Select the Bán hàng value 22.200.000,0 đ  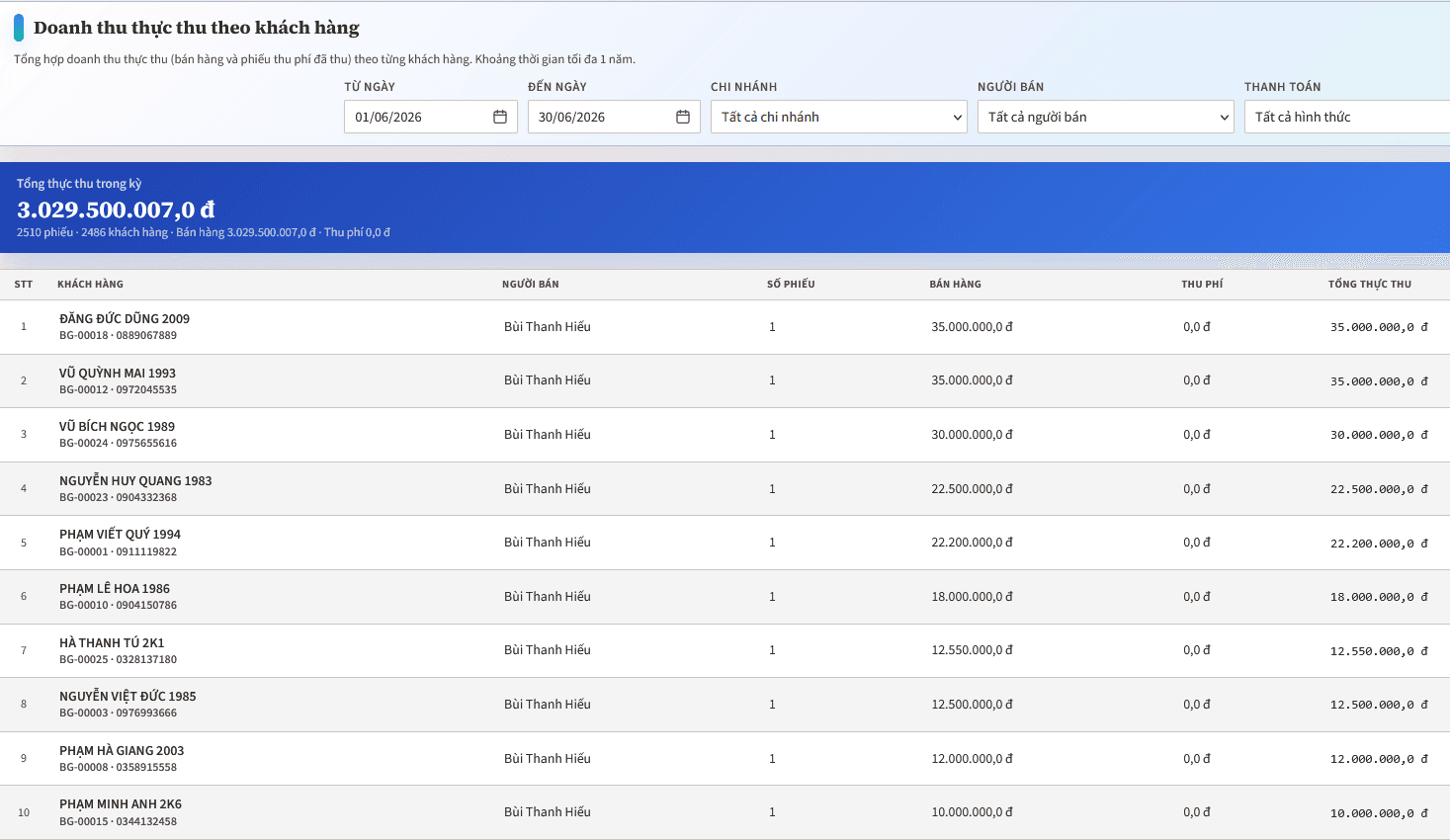[972, 543]
